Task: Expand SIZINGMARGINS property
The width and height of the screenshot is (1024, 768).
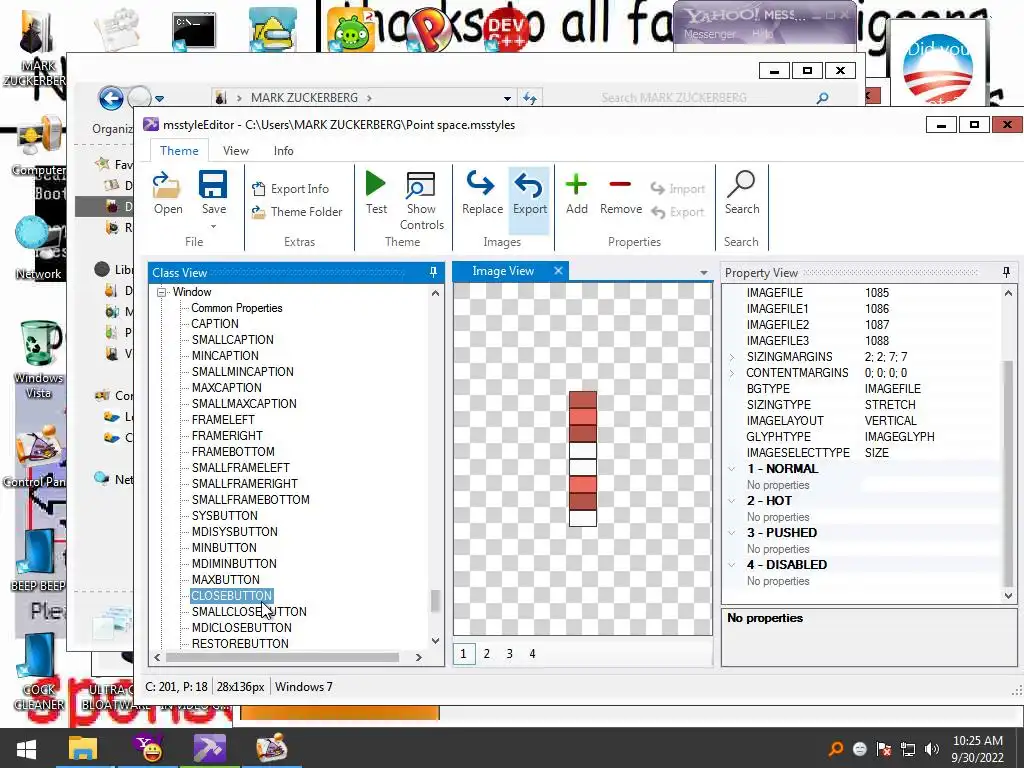Action: point(732,357)
